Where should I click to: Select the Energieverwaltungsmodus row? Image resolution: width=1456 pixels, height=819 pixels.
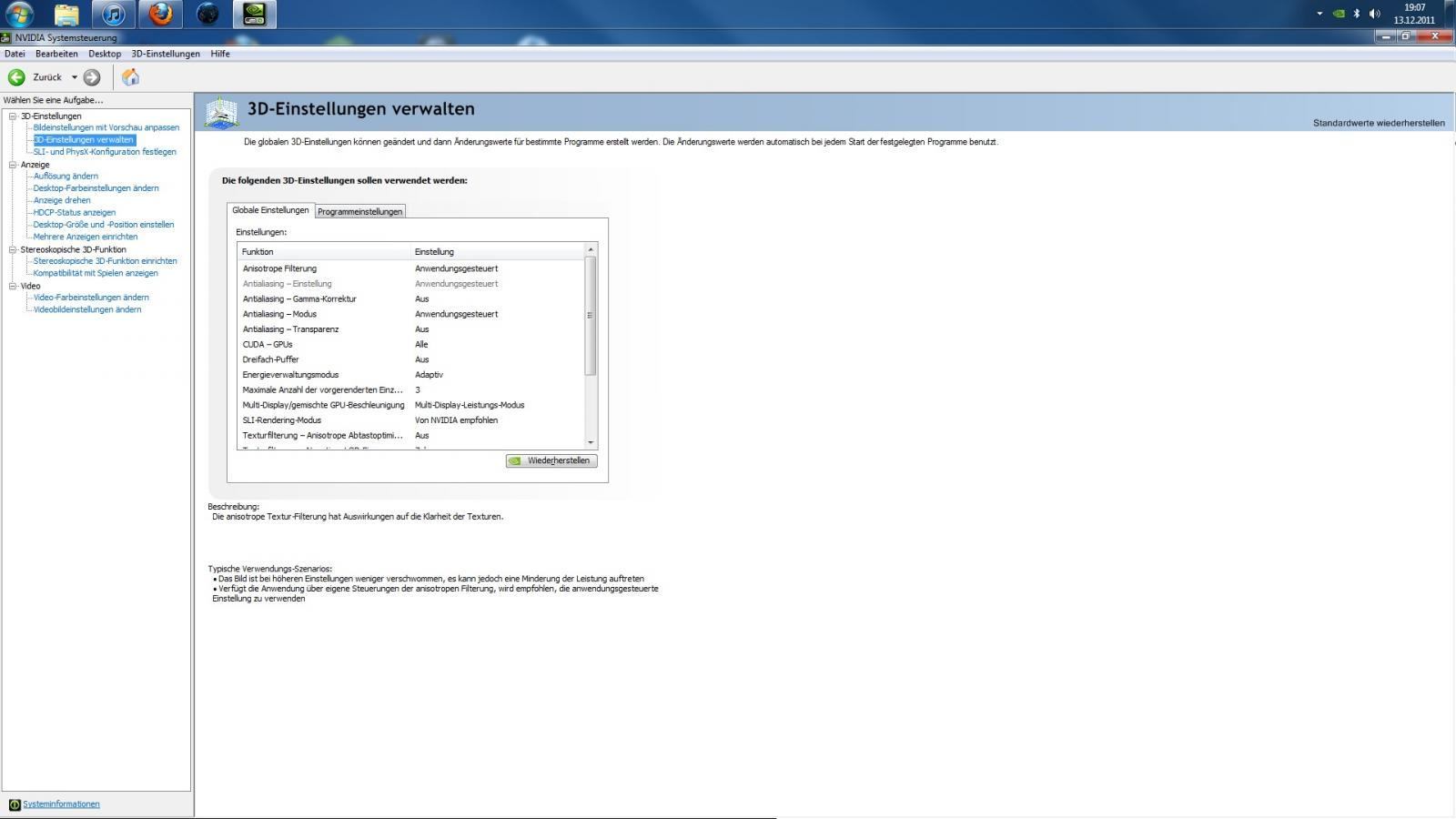click(411, 375)
